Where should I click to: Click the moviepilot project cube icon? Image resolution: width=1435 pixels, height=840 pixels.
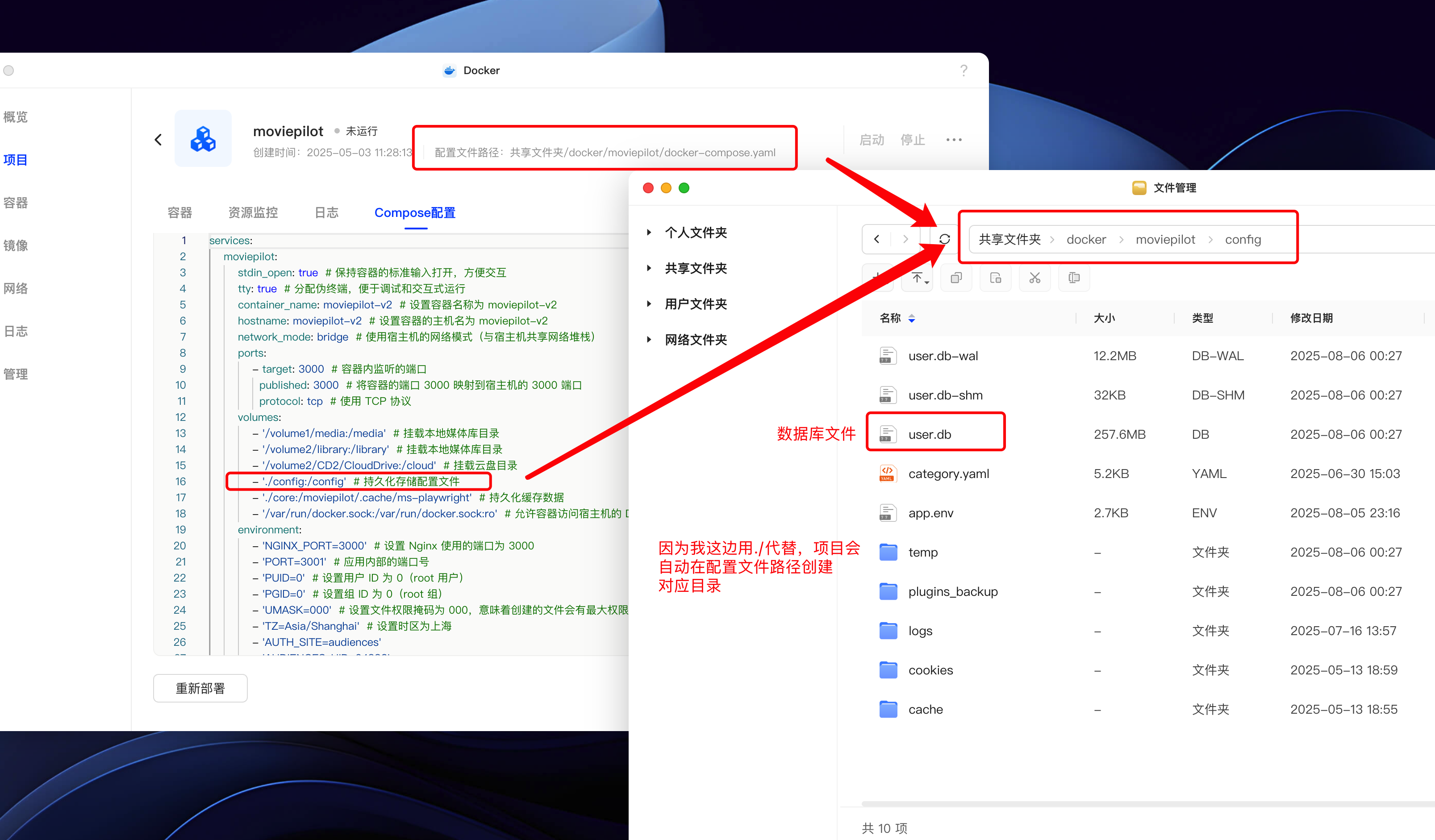pos(203,139)
